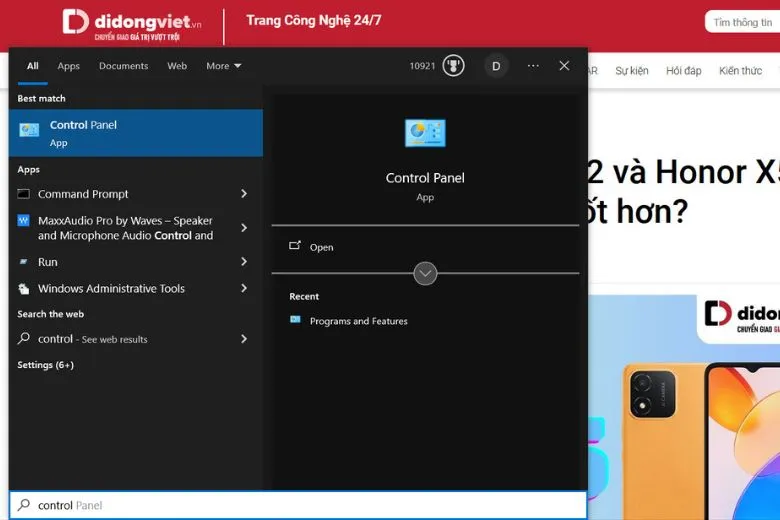Open the Settings (6+) group
The width and height of the screenshot is (780, 520).
(45, 365)
